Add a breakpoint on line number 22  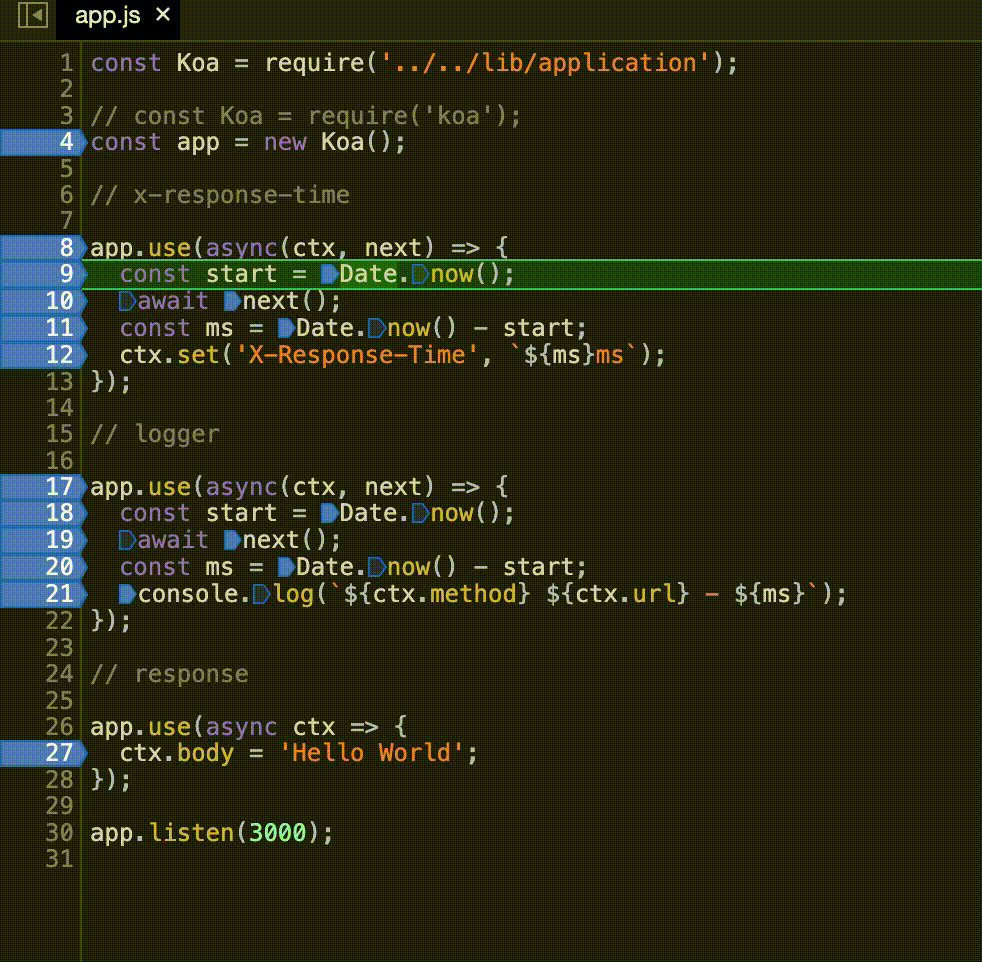(x=59, y=621)
